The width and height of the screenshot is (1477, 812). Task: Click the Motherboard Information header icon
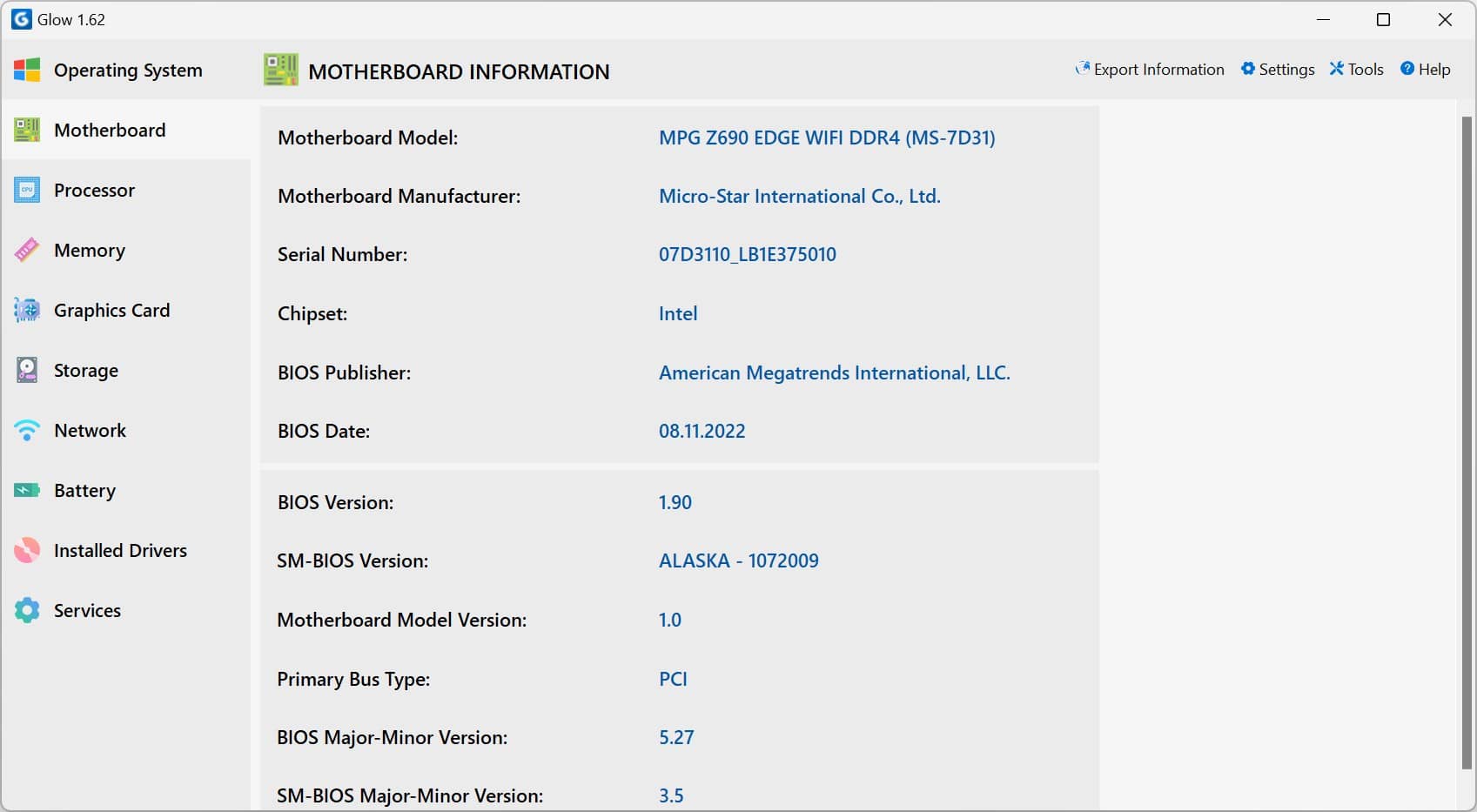pos(281,70)
